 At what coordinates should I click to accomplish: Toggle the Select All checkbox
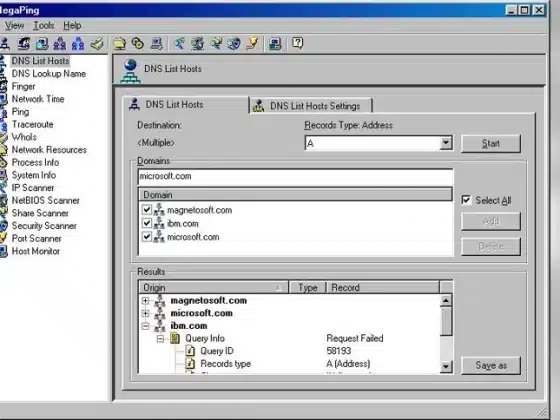[x=466, y=200]
